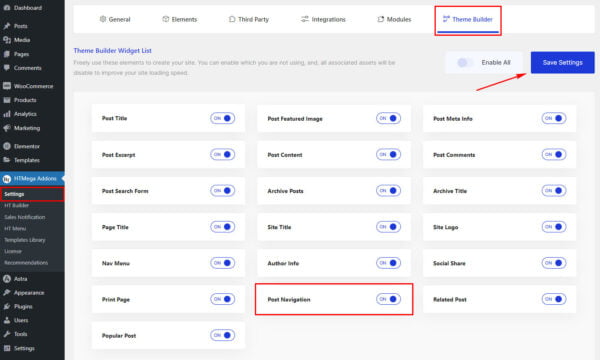Open License submenu link

(x=13, y=251)
